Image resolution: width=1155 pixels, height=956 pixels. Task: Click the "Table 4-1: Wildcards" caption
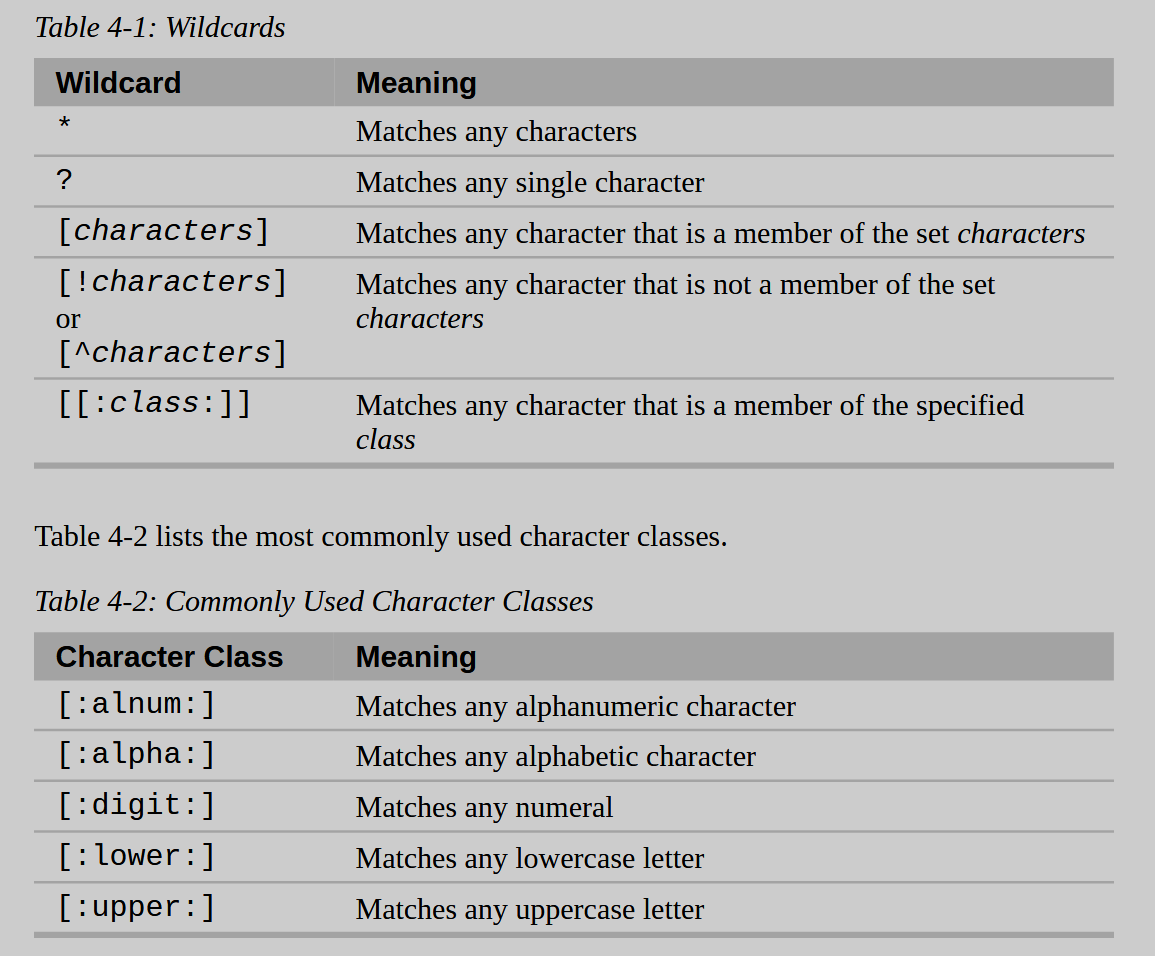pyautogui.click(x=160, y=27)
